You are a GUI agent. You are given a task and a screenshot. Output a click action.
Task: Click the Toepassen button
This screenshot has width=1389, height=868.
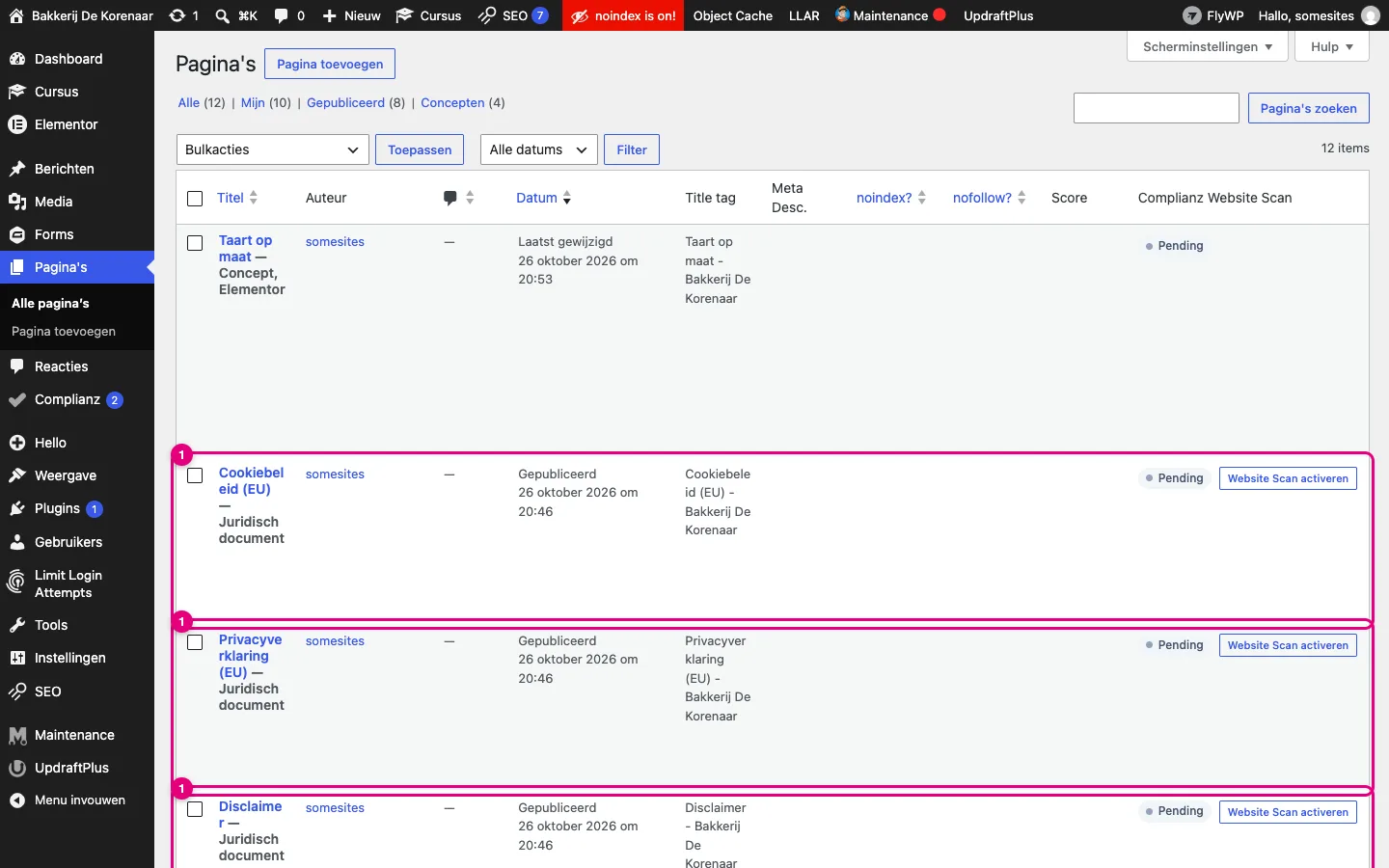point(420,149)
